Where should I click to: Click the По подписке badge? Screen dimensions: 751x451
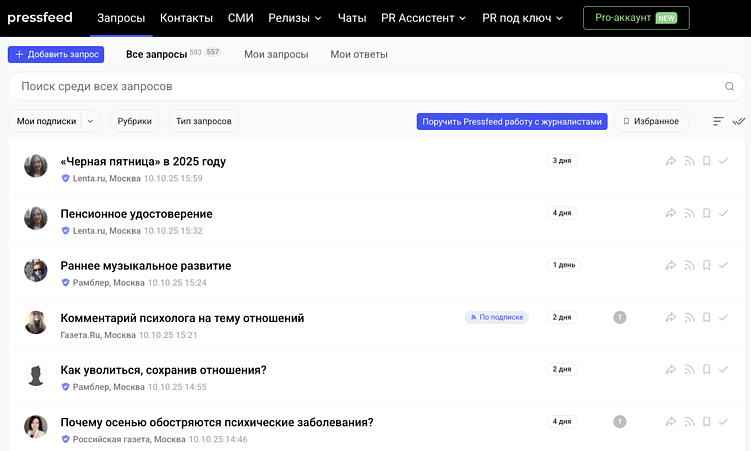497,317
